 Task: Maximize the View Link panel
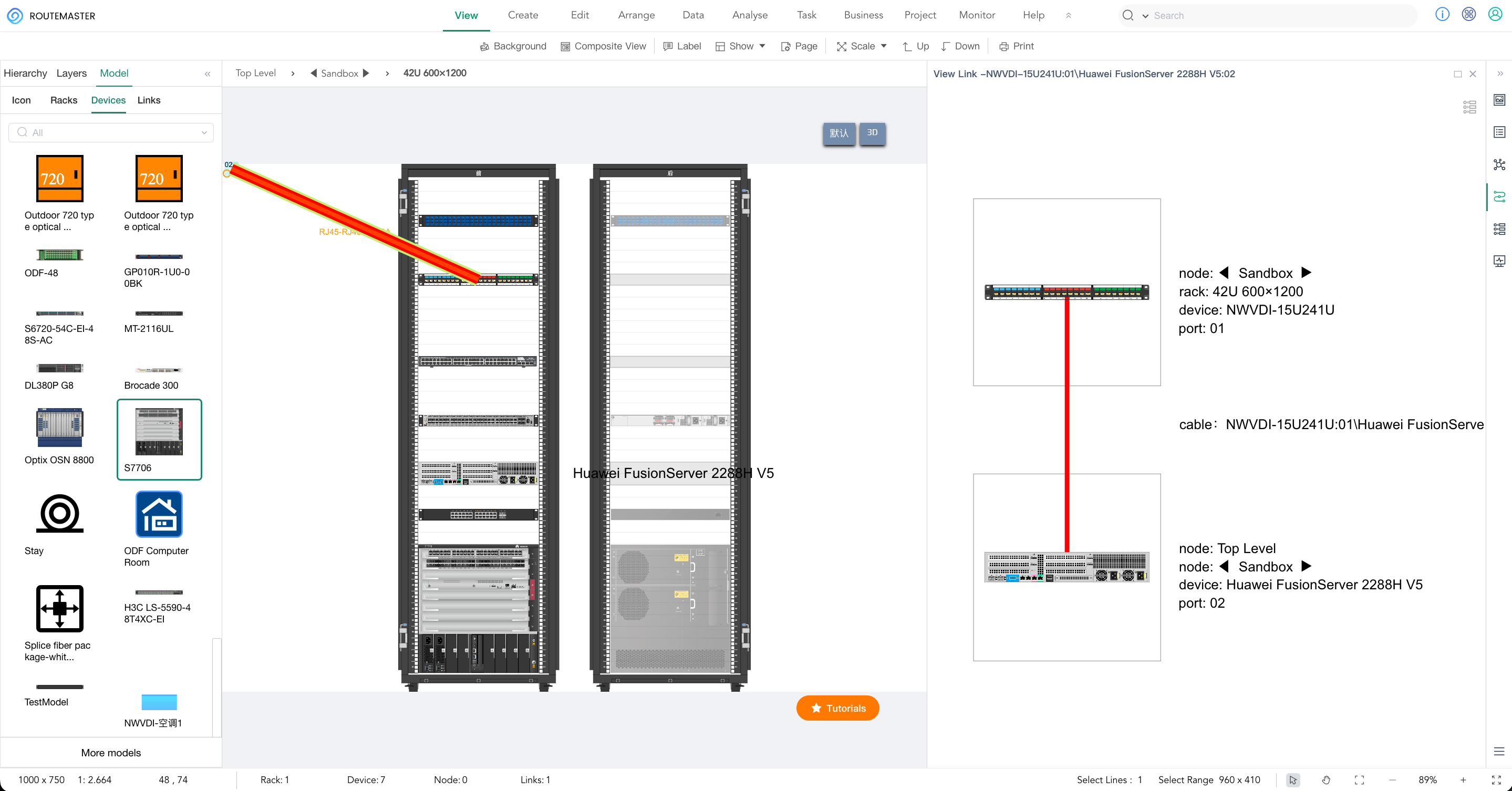pos(1457,74)
